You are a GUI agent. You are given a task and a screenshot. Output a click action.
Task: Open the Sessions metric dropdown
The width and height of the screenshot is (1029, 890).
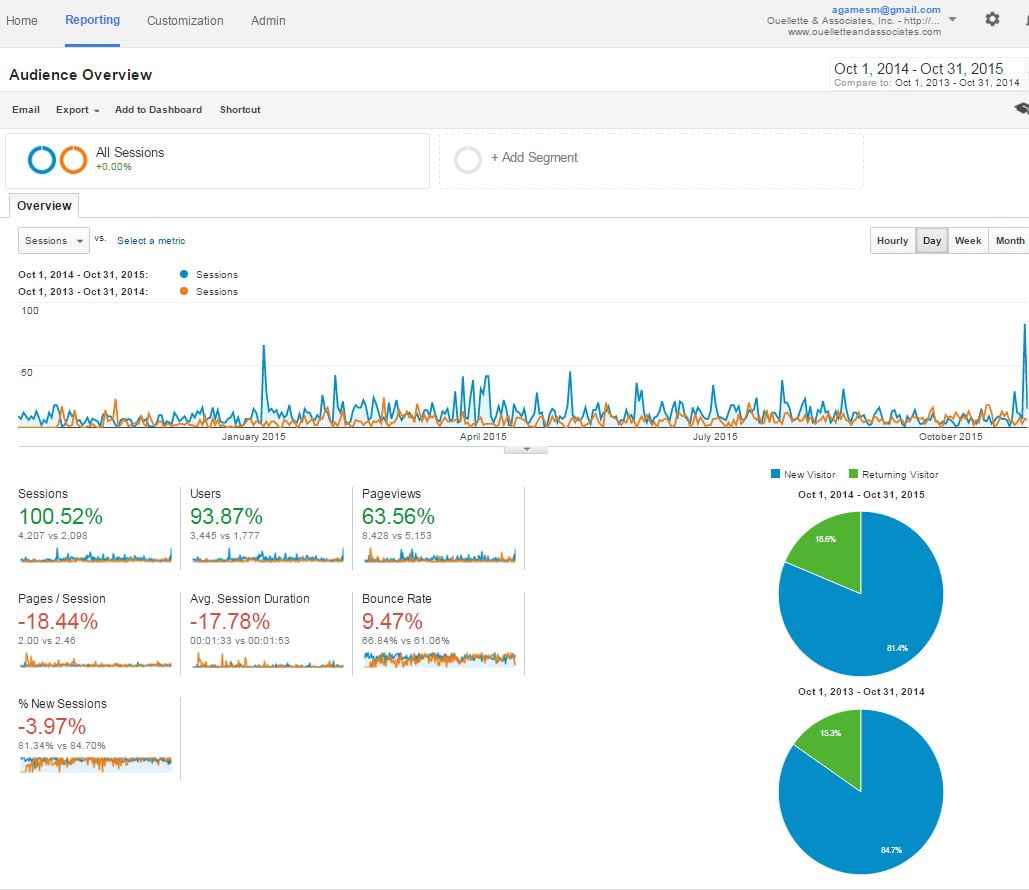coord(53,241)
